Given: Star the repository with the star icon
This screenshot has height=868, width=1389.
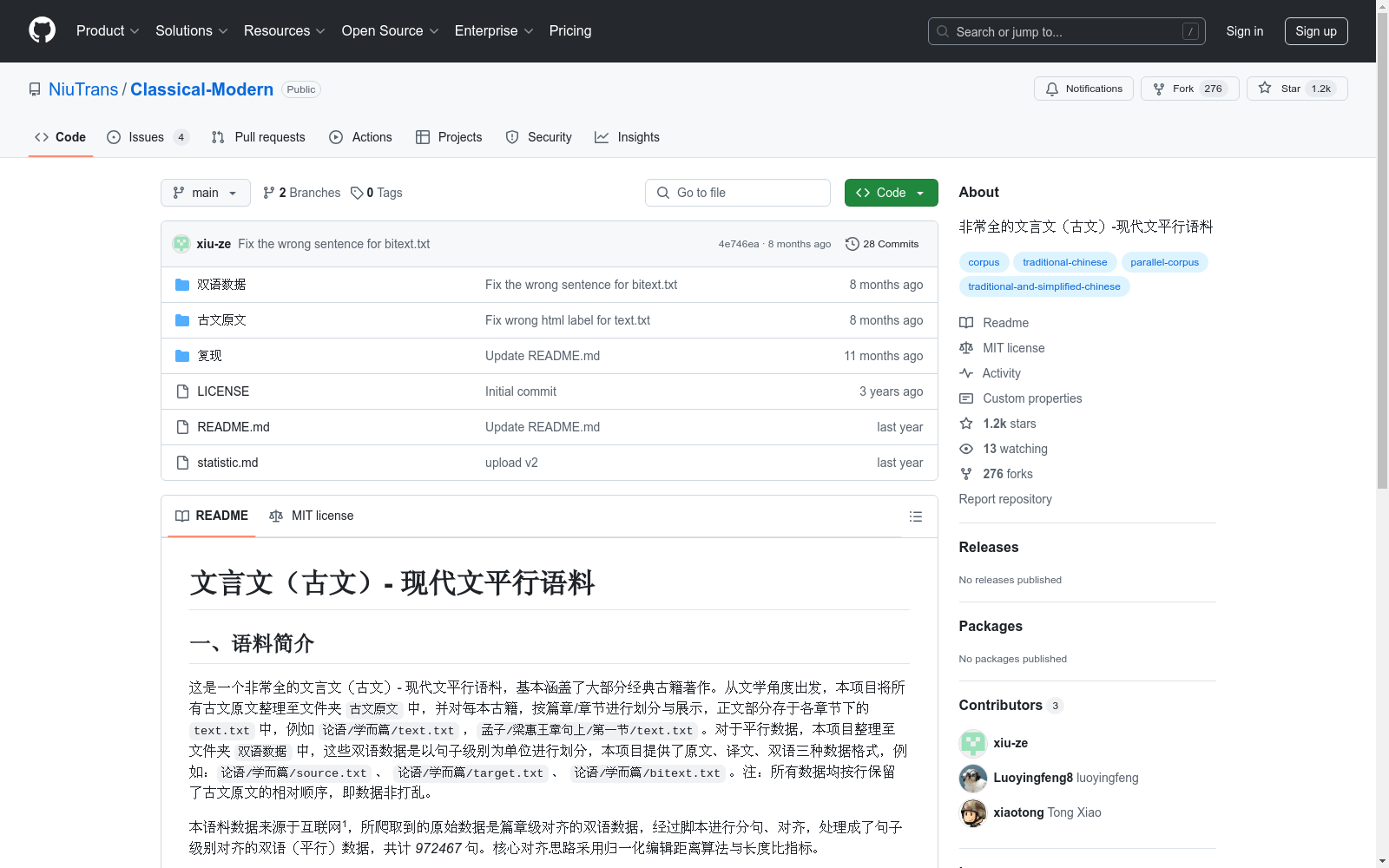Looking at the screenshot, I should [x=1265, y=88].
